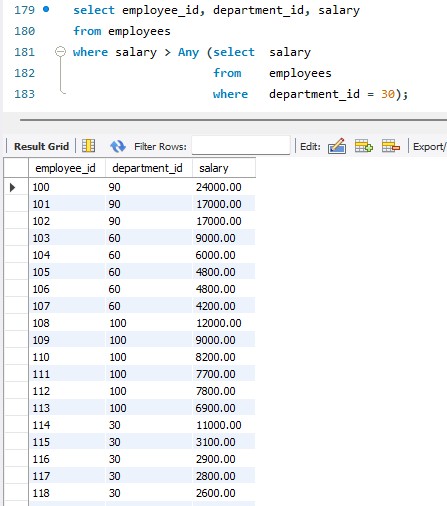The width and height of the screenshot is (447, 506).
Task: Select salary cell 6000.00
Action: tap(224, 255)
